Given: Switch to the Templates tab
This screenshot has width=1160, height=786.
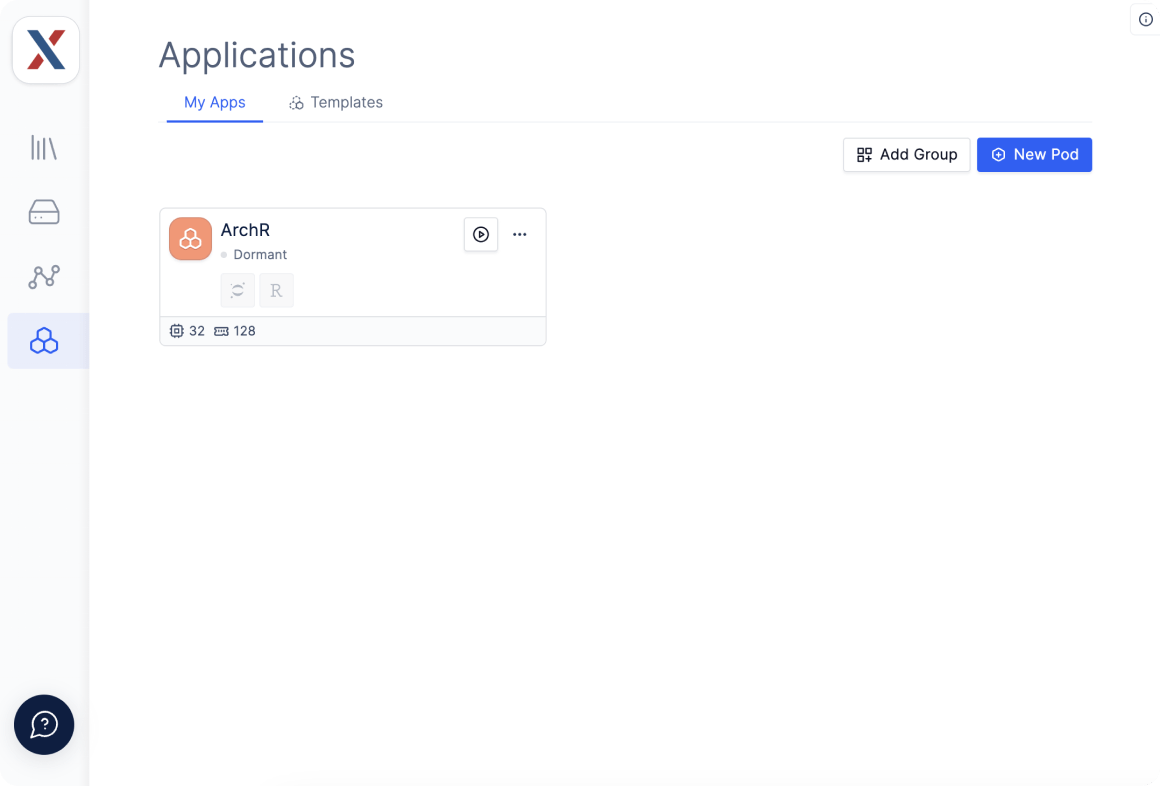Looking at the screenshot, I should 336,102.
